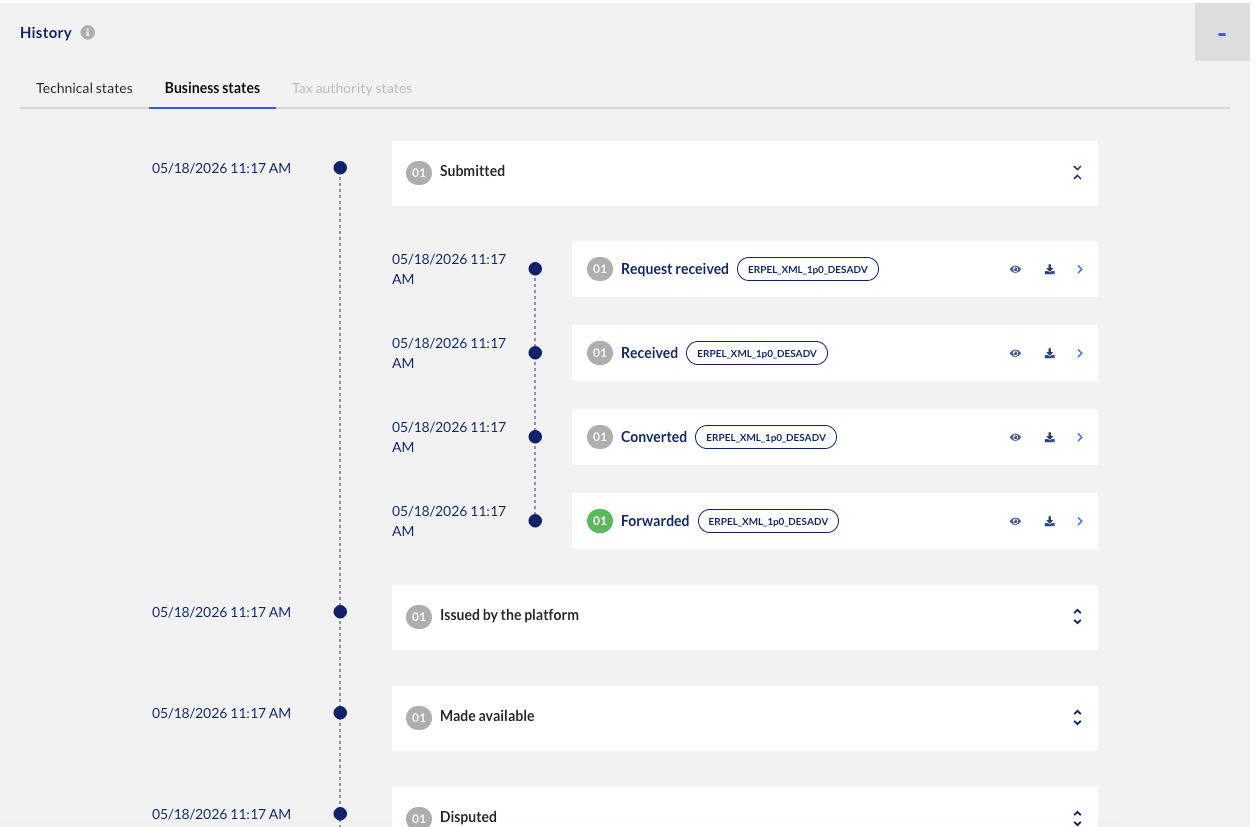Collapse the History panel with minus button
Image resolution: width=1258 pixels, height=827 pixels.
[x=1222, y=34]
